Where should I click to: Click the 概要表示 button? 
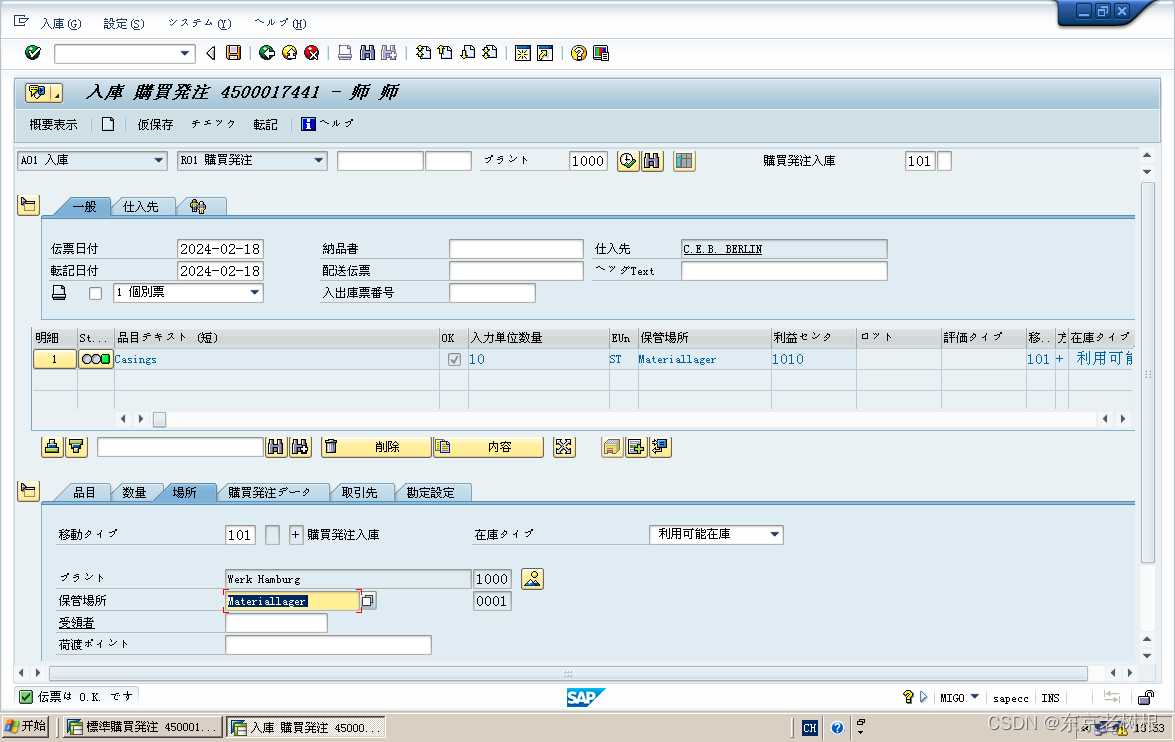(53, 124)
